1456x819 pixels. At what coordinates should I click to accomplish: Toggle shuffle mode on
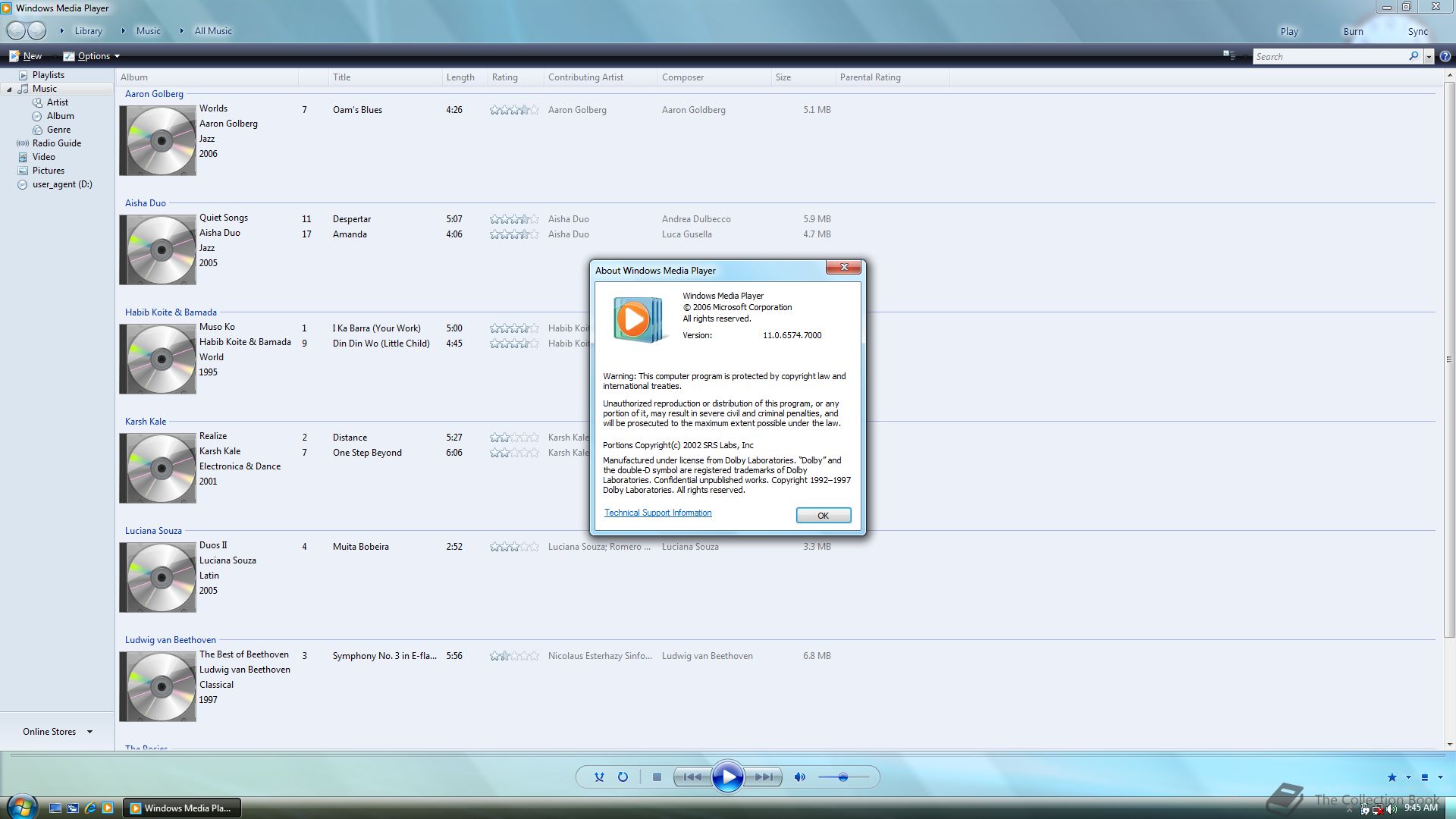(x=599, y=777)
